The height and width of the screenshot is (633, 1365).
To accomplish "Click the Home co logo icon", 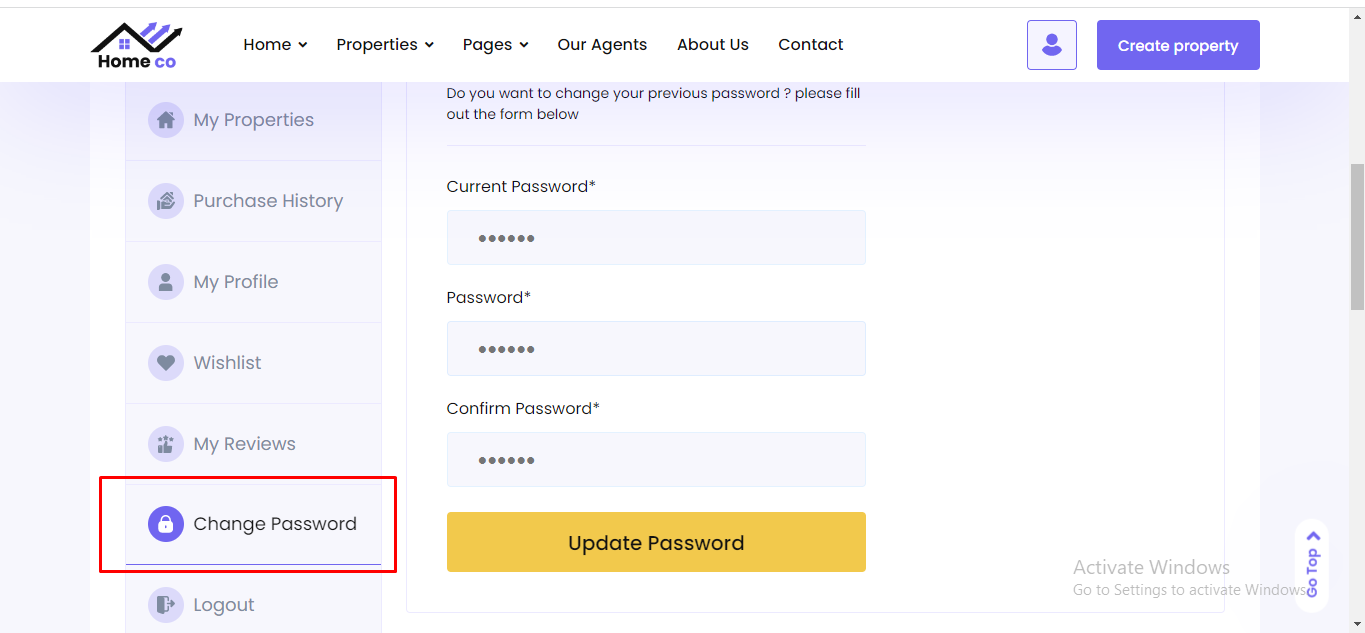I will point(137,46).
